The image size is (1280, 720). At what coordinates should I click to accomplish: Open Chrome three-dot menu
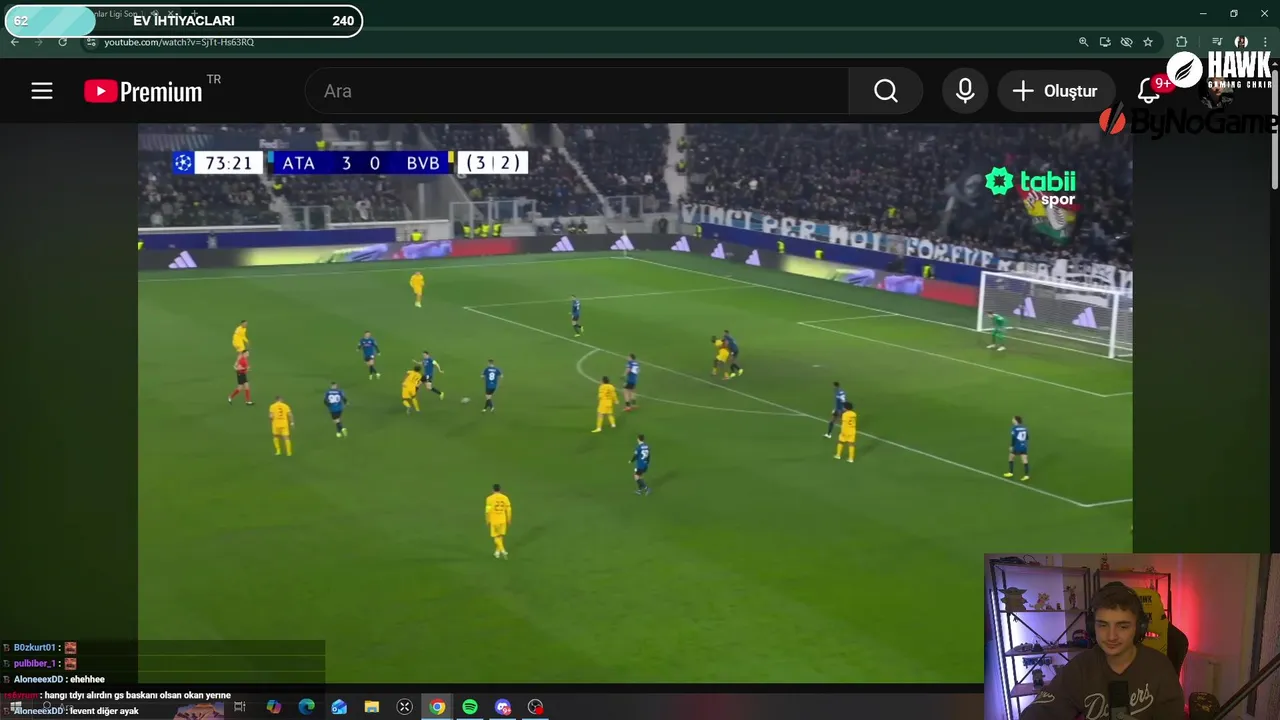pyautogui.click(x=1266, y=42)
